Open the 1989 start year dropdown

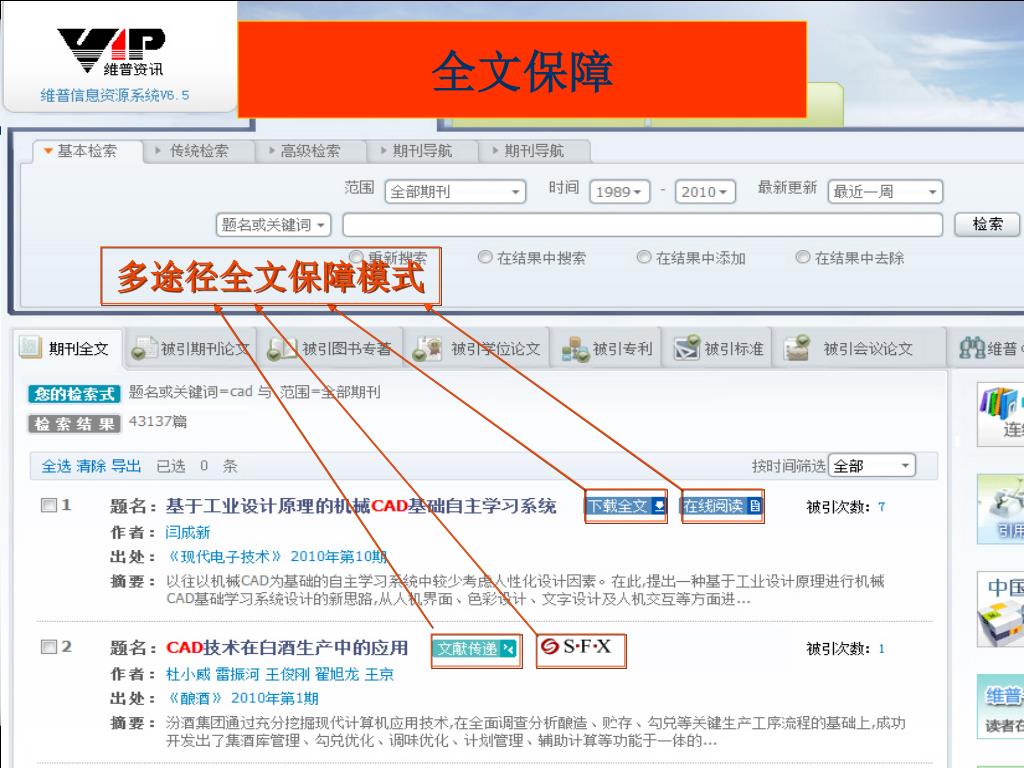[x=619, y=192]
